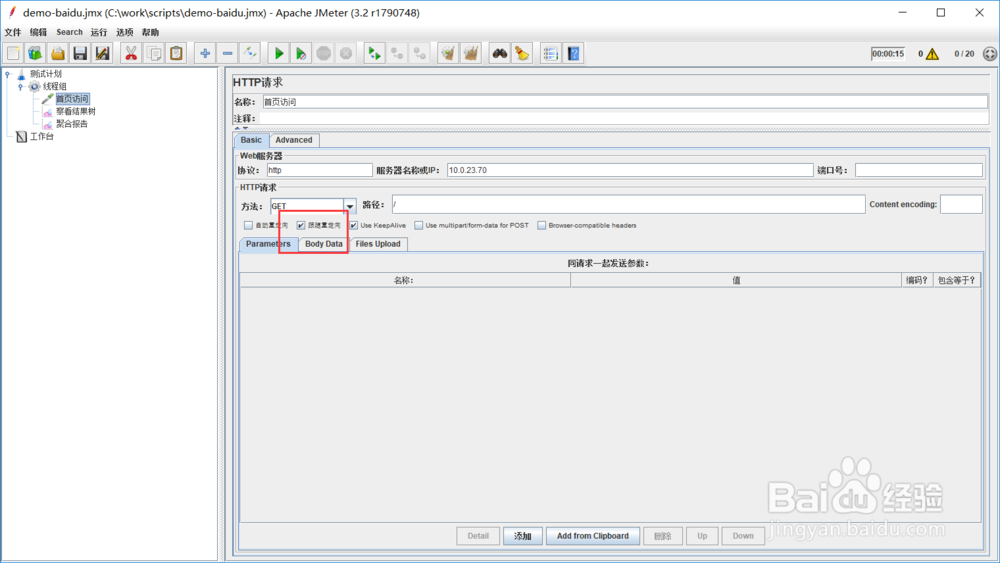Click the round status icon after 0/20
Image resolution: width=1000 pixels, height=563 pixels.
[x=990, y=54]
